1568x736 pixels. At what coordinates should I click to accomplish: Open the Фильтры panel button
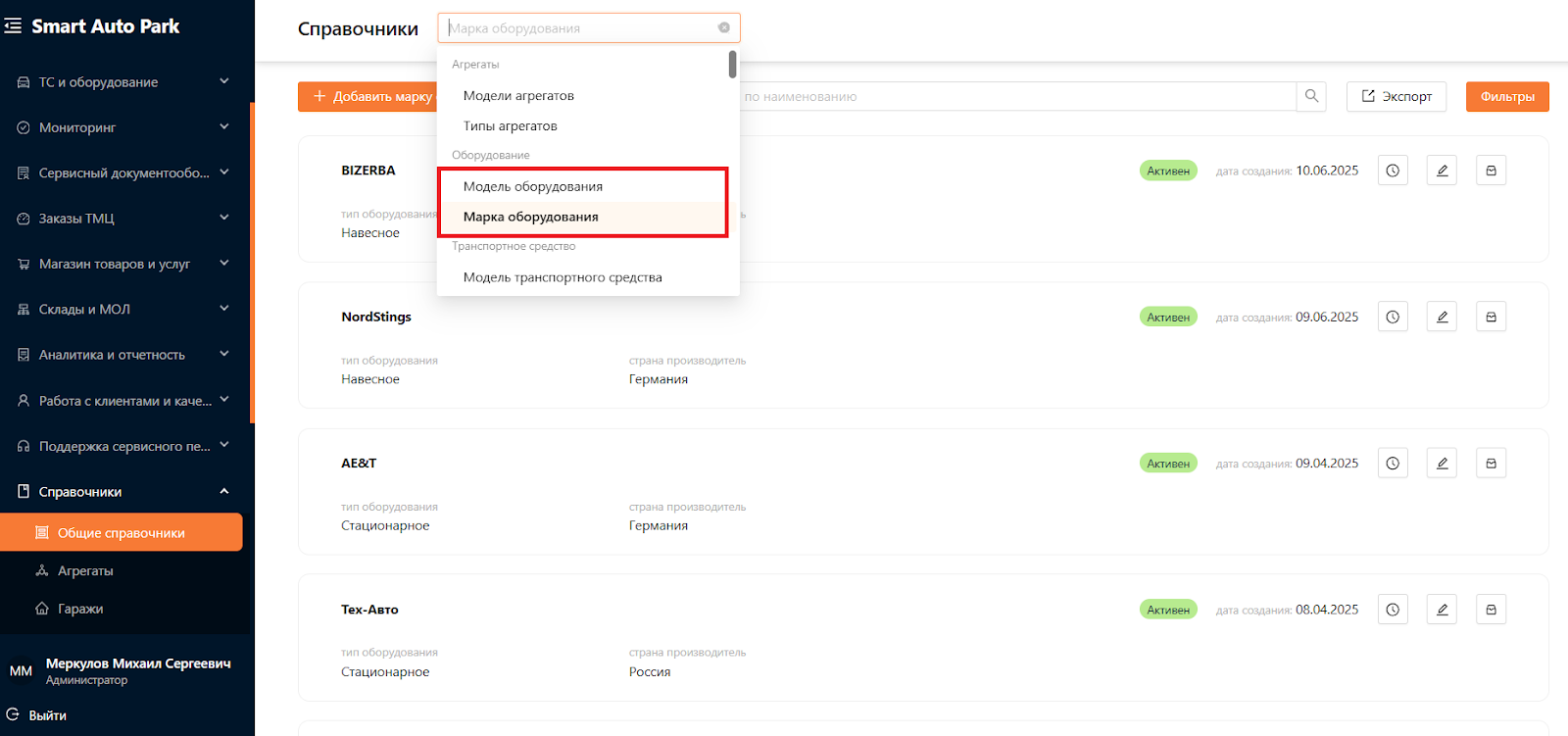(1506, 96)
